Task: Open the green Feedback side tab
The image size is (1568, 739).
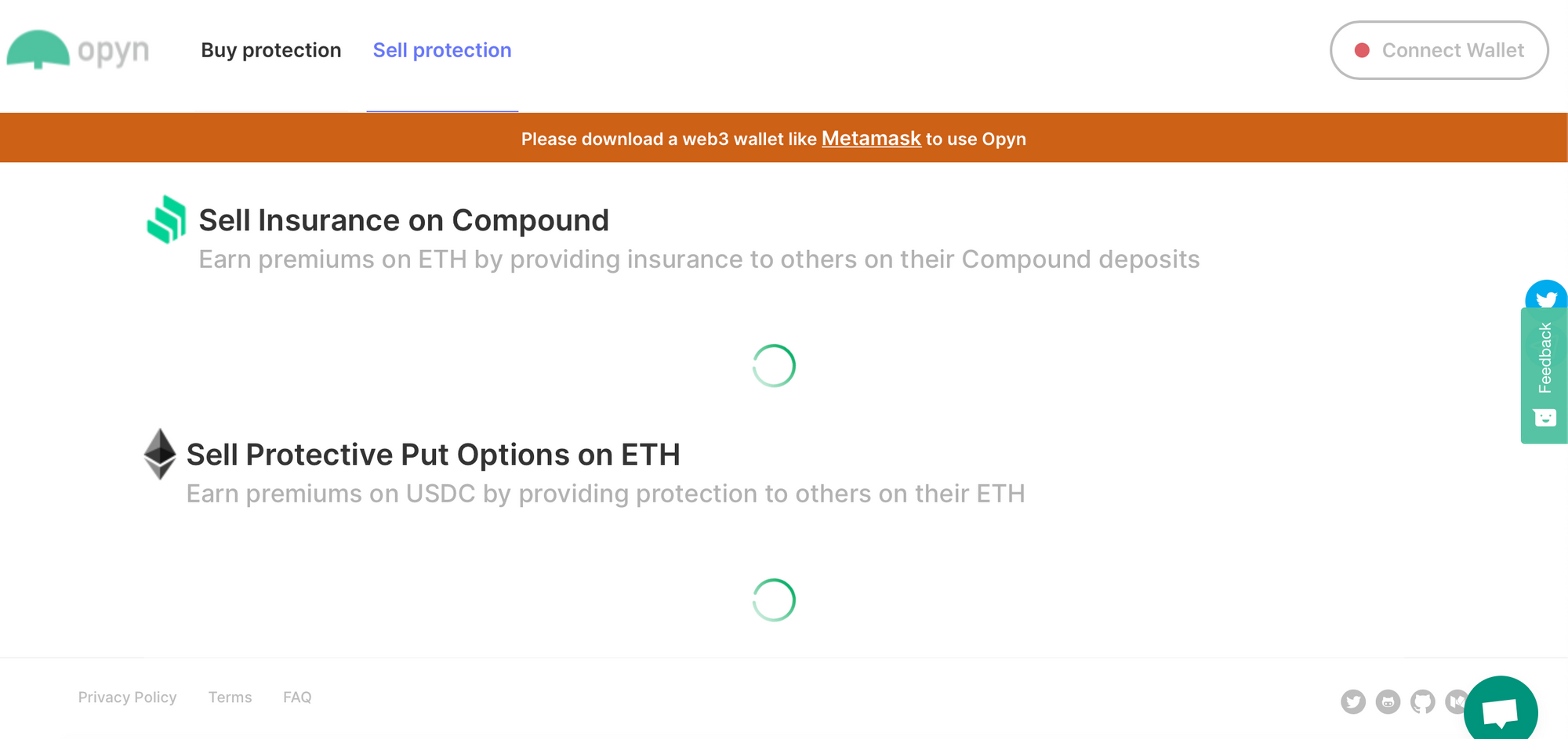Action: coord(1544,358)
